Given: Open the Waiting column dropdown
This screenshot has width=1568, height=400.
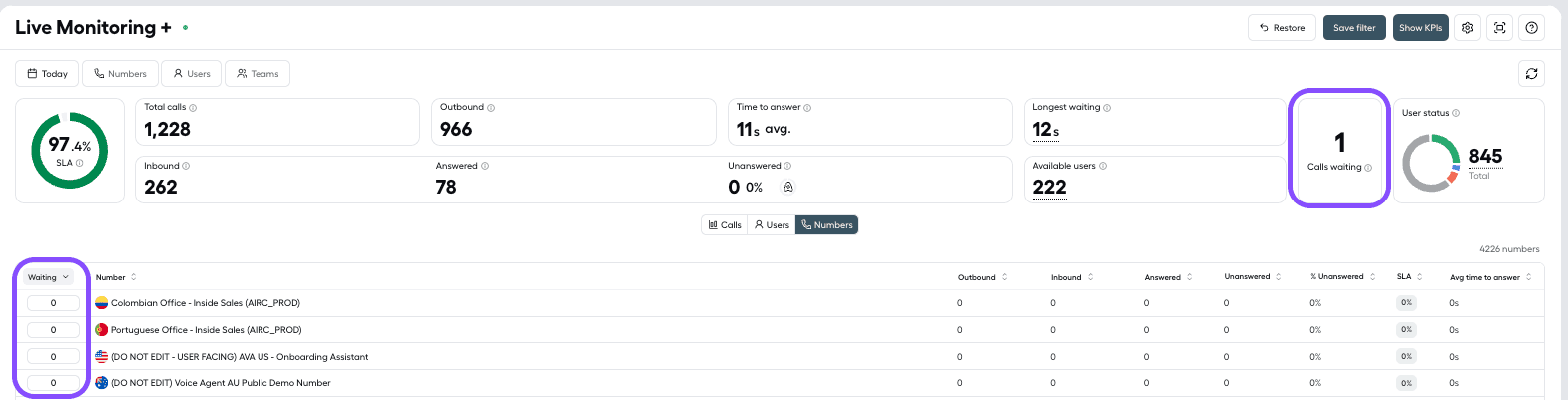Looking at the screenshot, I should click(49, 277).
